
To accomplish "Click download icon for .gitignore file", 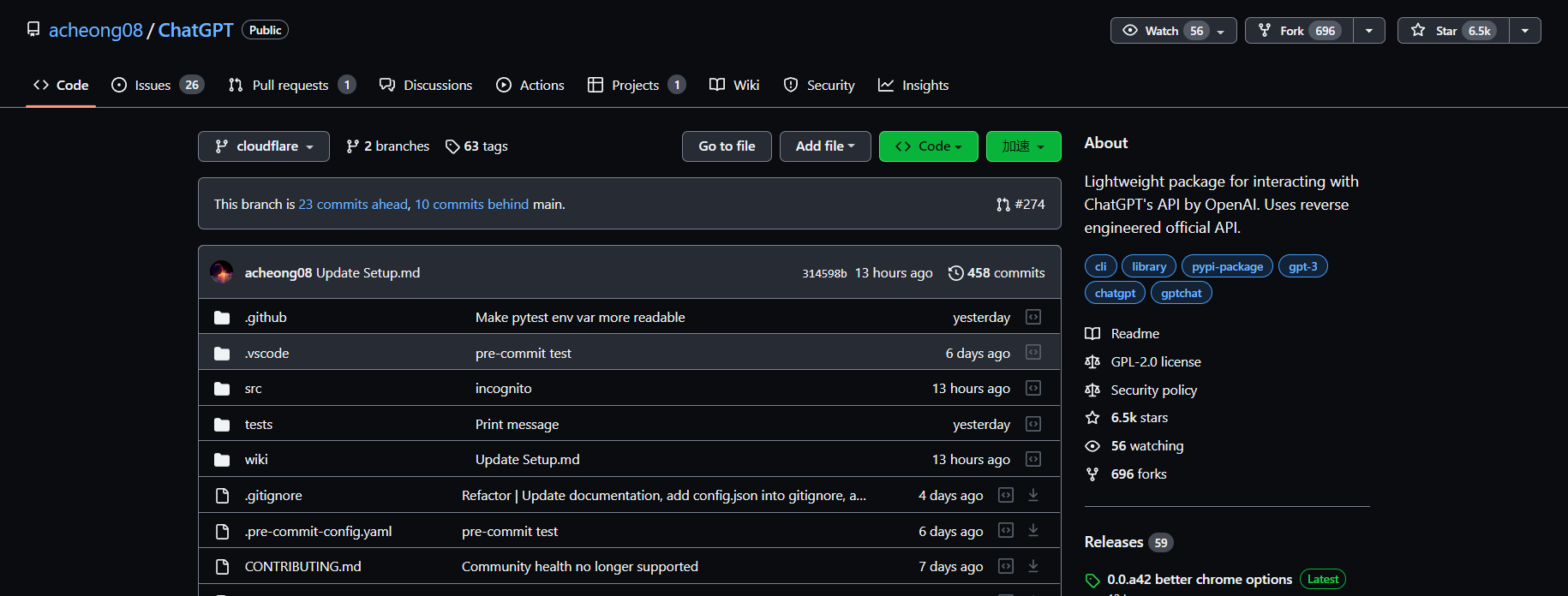I will (x=1033, y=496).
